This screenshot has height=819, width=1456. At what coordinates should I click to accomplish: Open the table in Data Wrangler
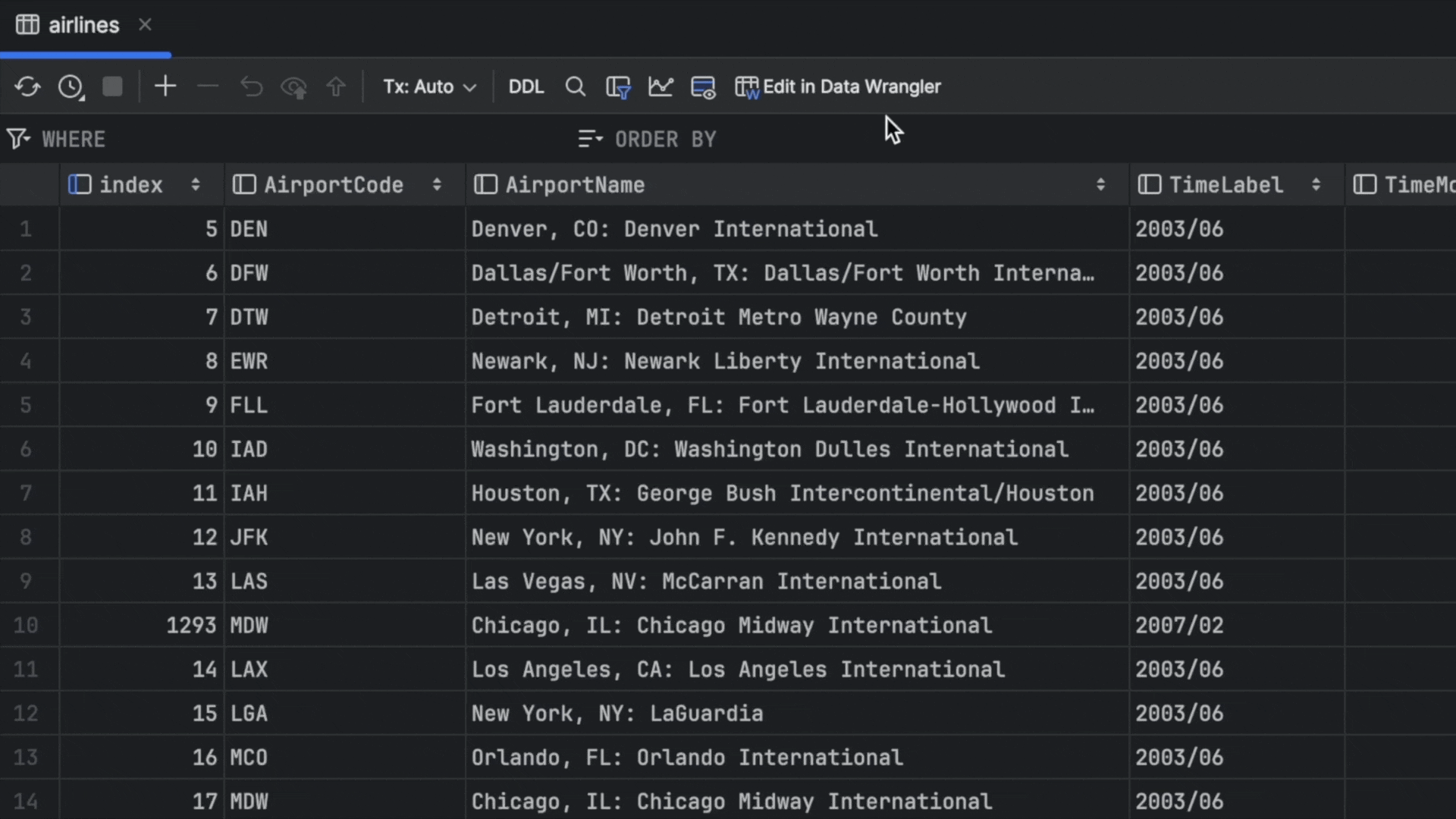837,86
